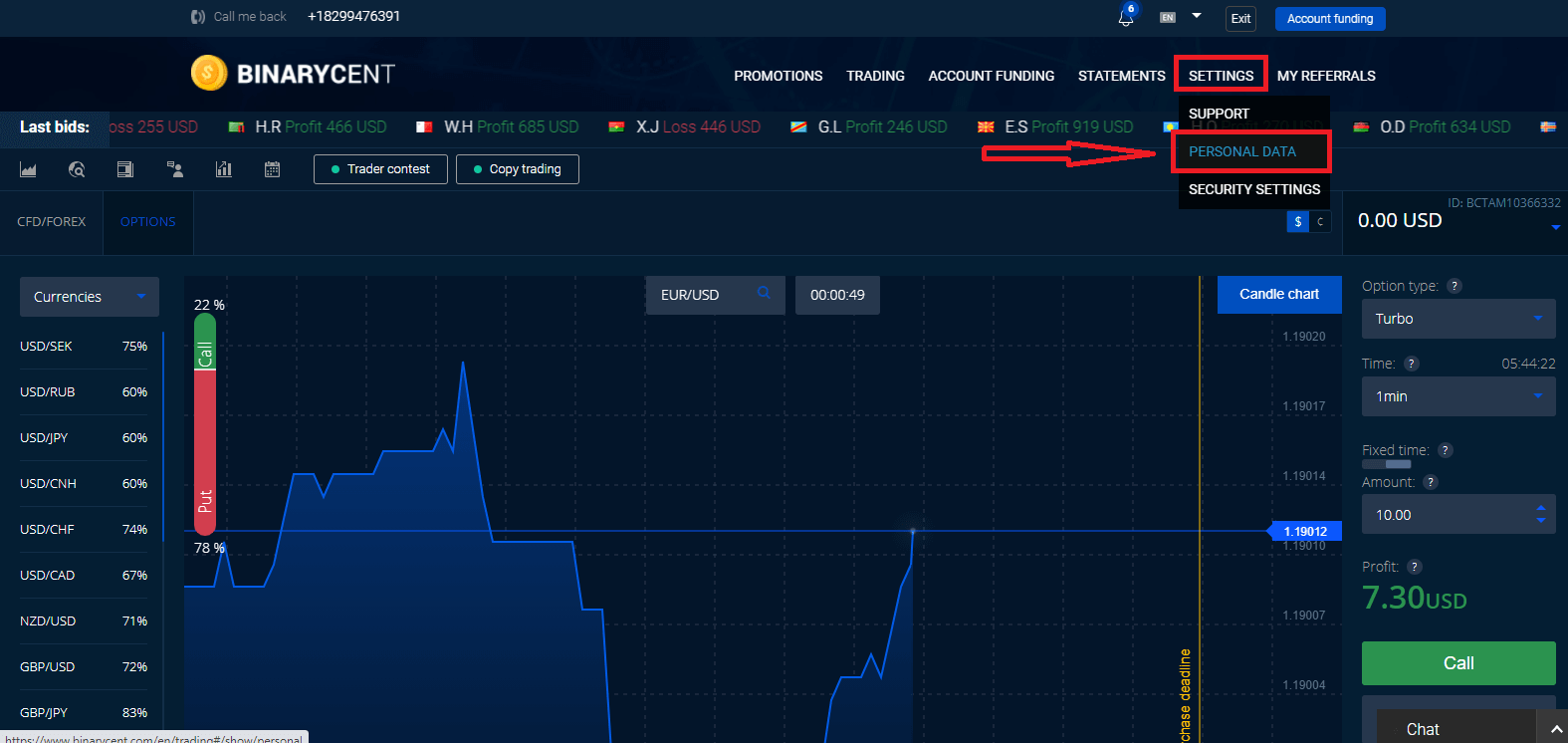Open the bar chart statistics icon
Image resolution: width=1568 pixels, height=743 pixels.
[x=224, y=169]
